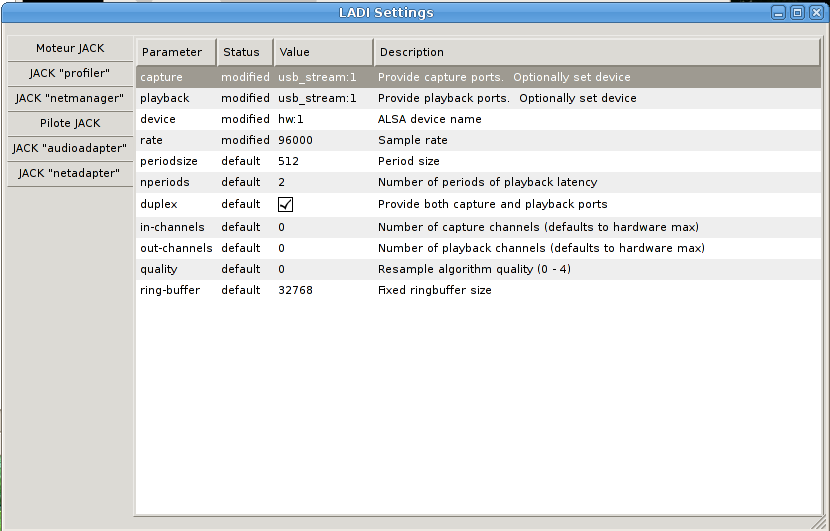Select the device parameter name
Image resolution: width=830 pixels, height=531 pixels.
(158, 119)
